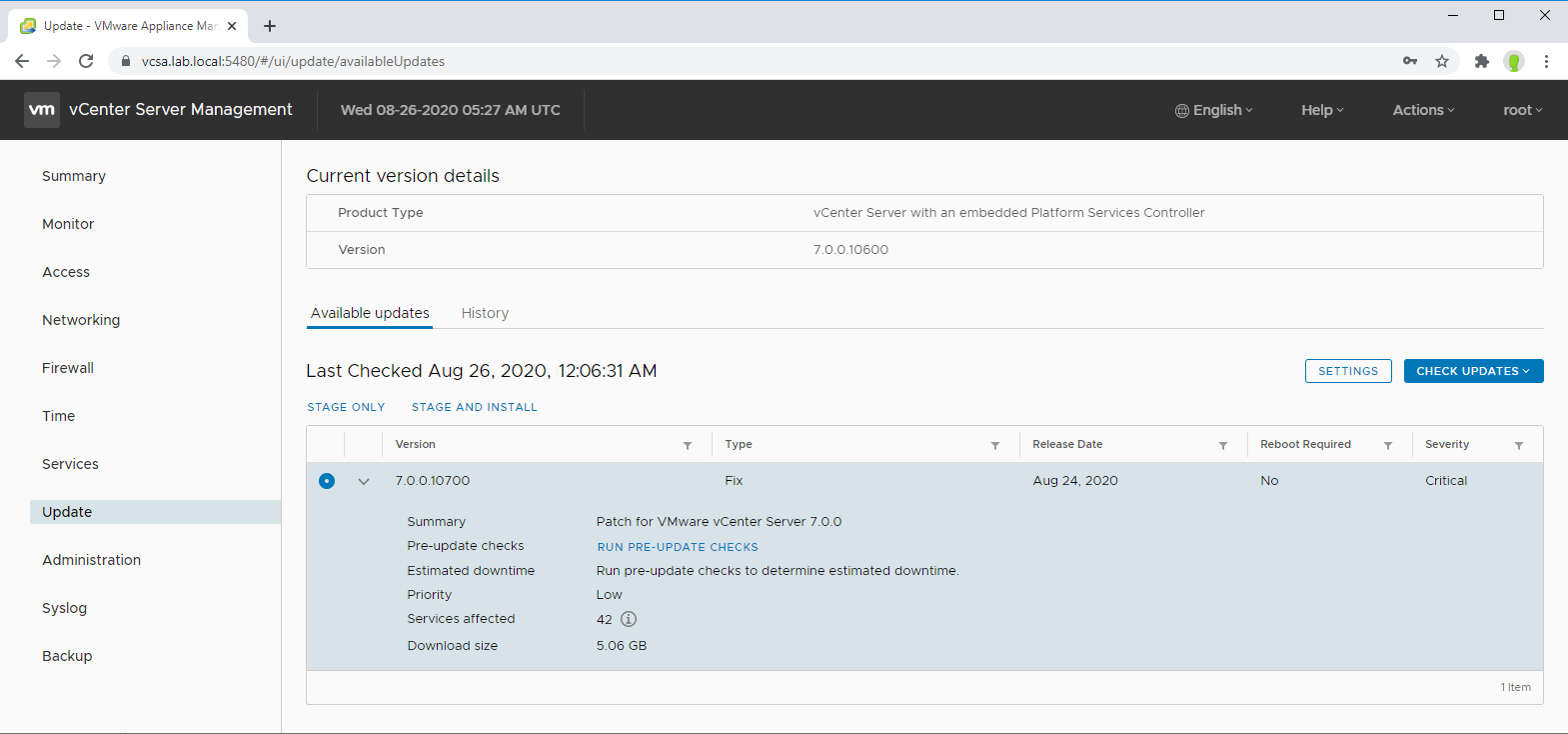Click the lock site info icon
This screenshot has width=1568, height=734.
tap(126, 61)
